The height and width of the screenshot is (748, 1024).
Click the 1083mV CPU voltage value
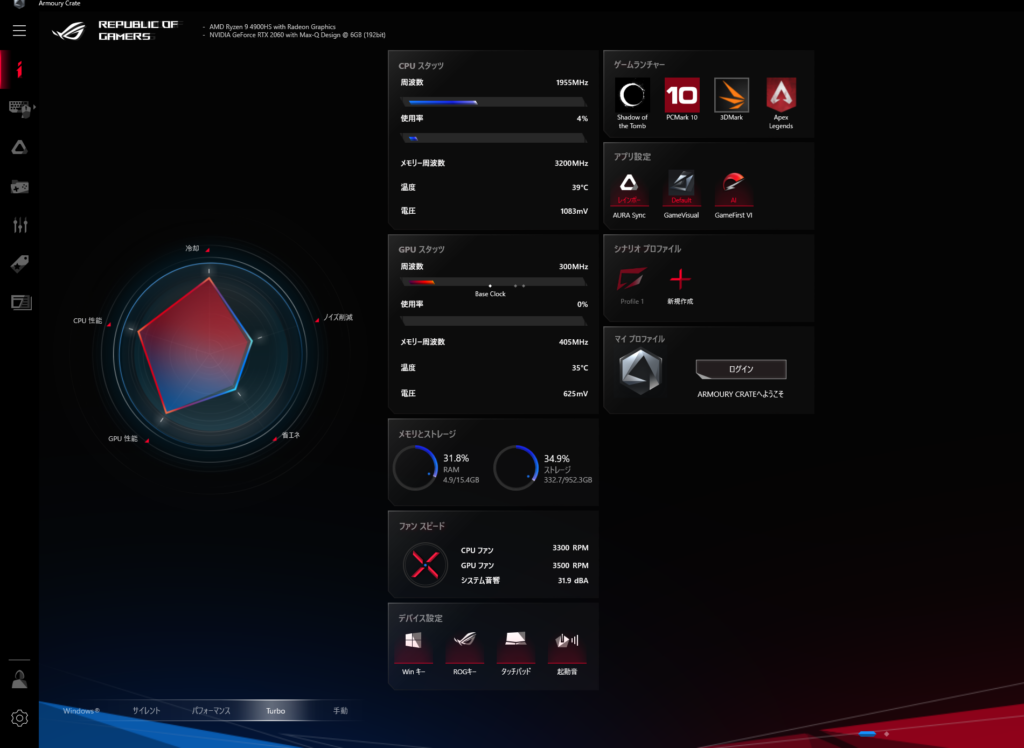coord(574,212)
